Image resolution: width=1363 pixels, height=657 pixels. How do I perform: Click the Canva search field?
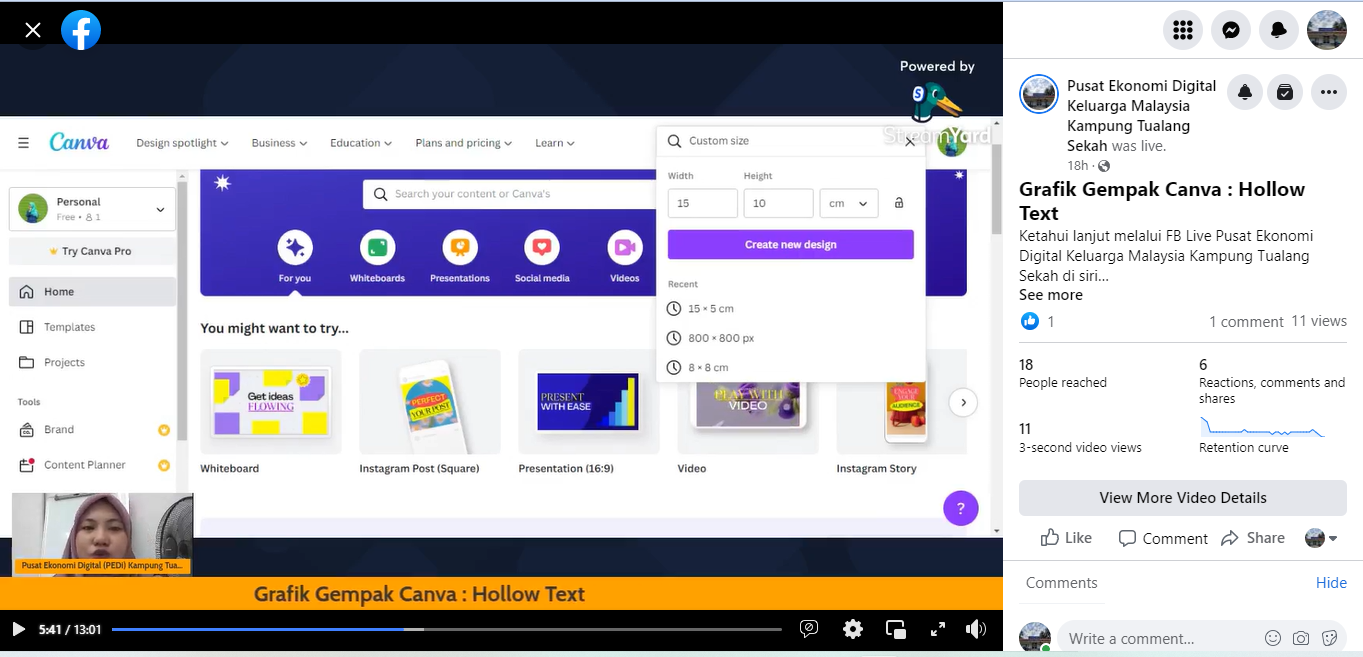pyautogui.click(x=510, y=194)
